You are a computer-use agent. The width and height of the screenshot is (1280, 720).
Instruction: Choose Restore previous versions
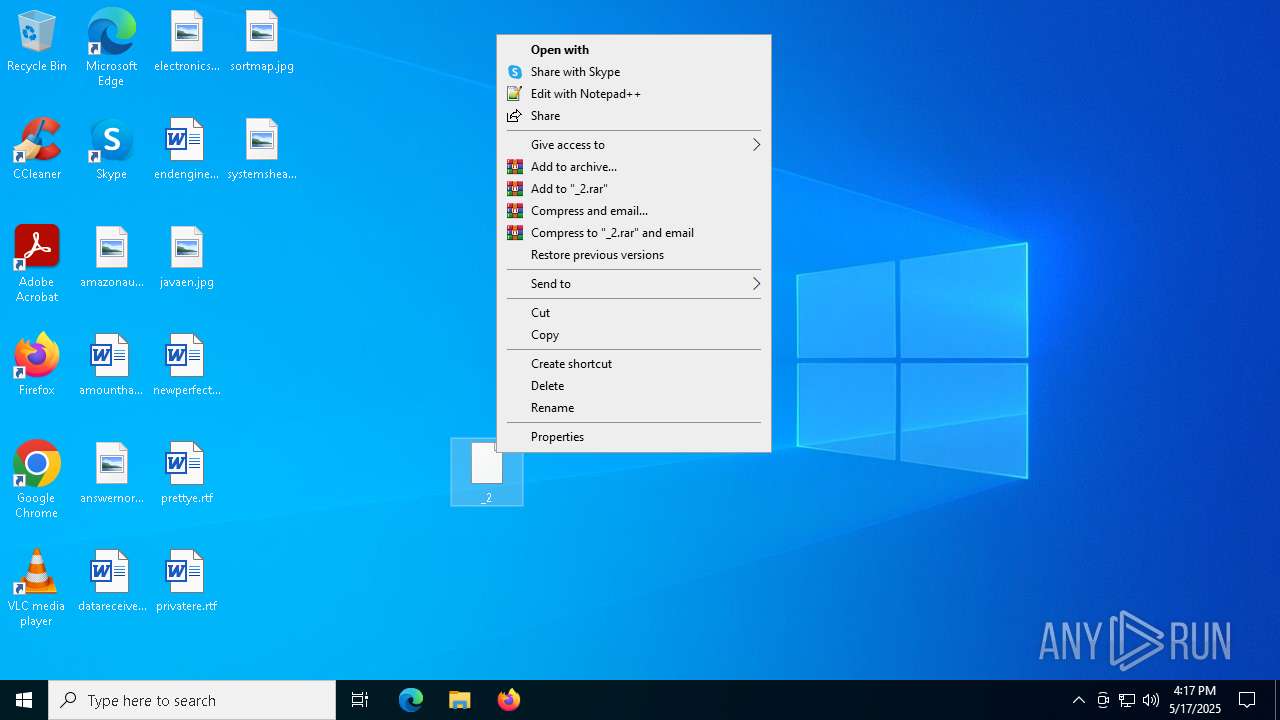tap(634, 255)
